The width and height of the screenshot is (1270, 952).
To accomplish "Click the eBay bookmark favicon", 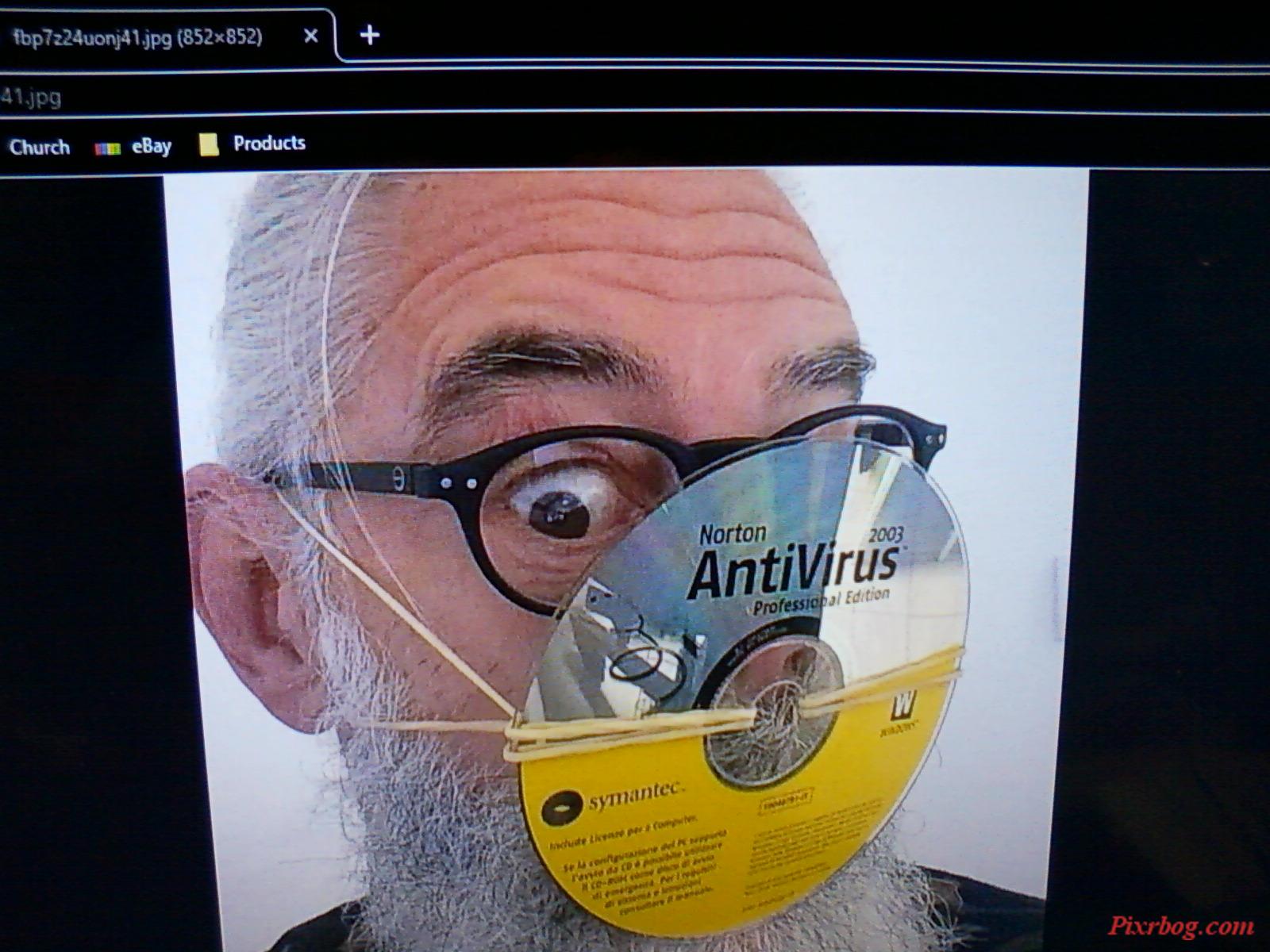I will click(107, 148).
